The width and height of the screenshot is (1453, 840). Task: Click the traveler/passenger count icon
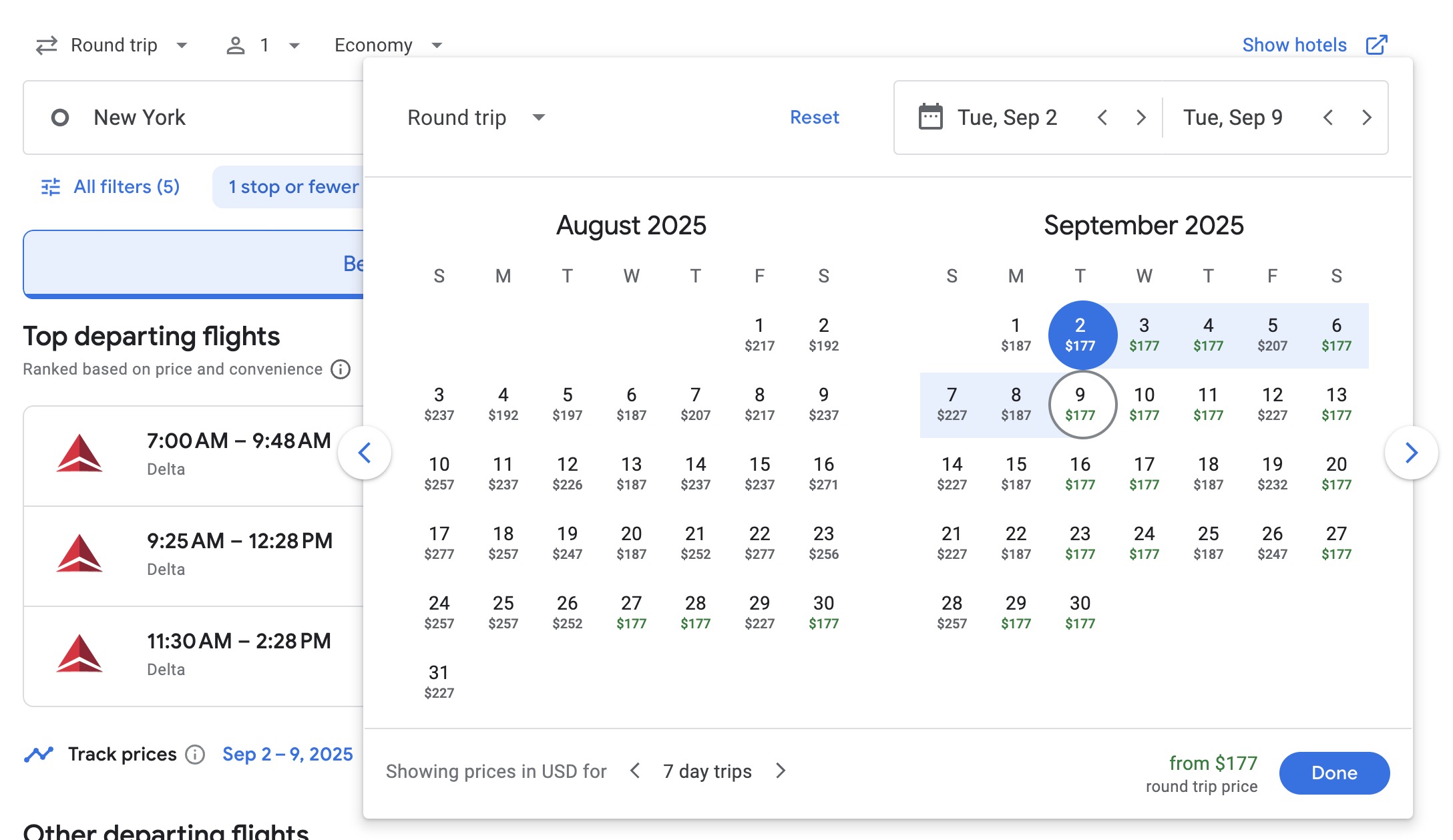coord(235,43)
